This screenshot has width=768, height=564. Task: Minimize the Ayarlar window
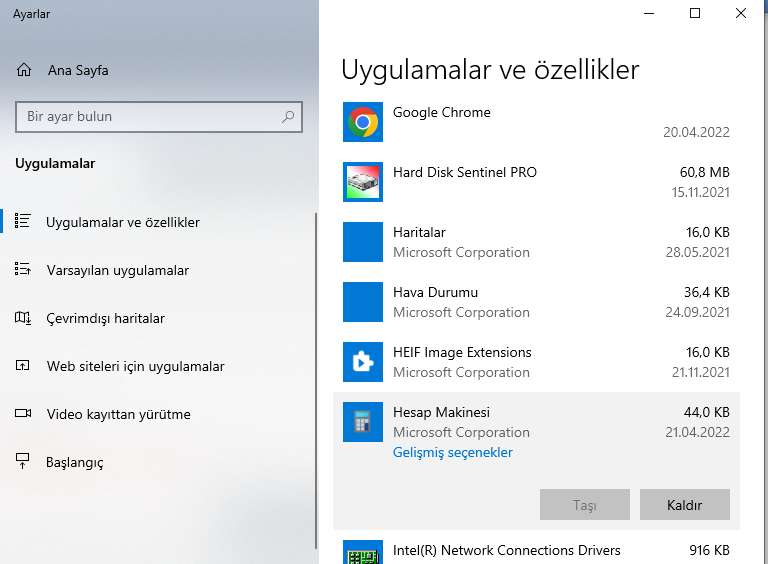649,14
